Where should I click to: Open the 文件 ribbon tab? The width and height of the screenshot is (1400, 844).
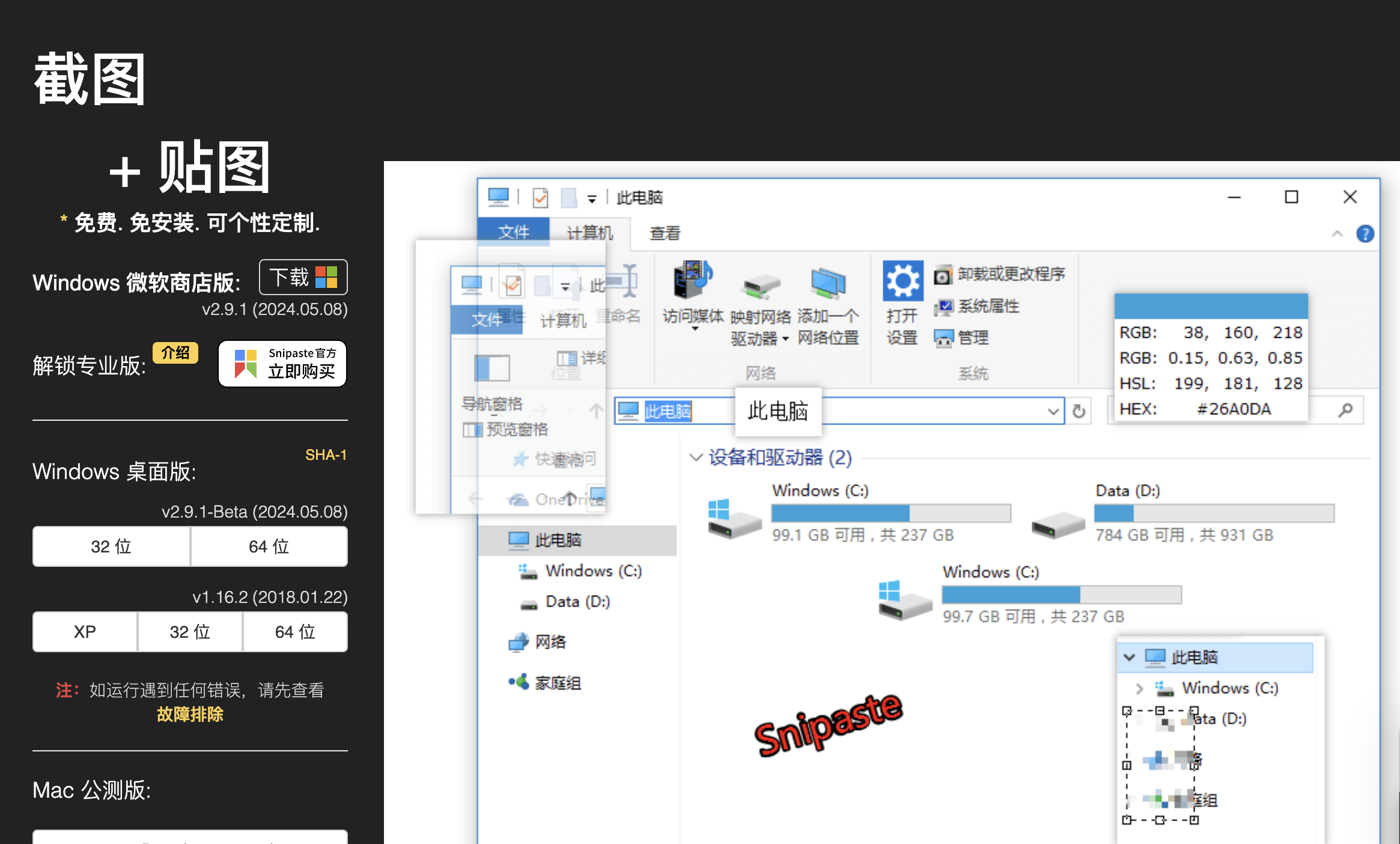[x=513, y=232]
